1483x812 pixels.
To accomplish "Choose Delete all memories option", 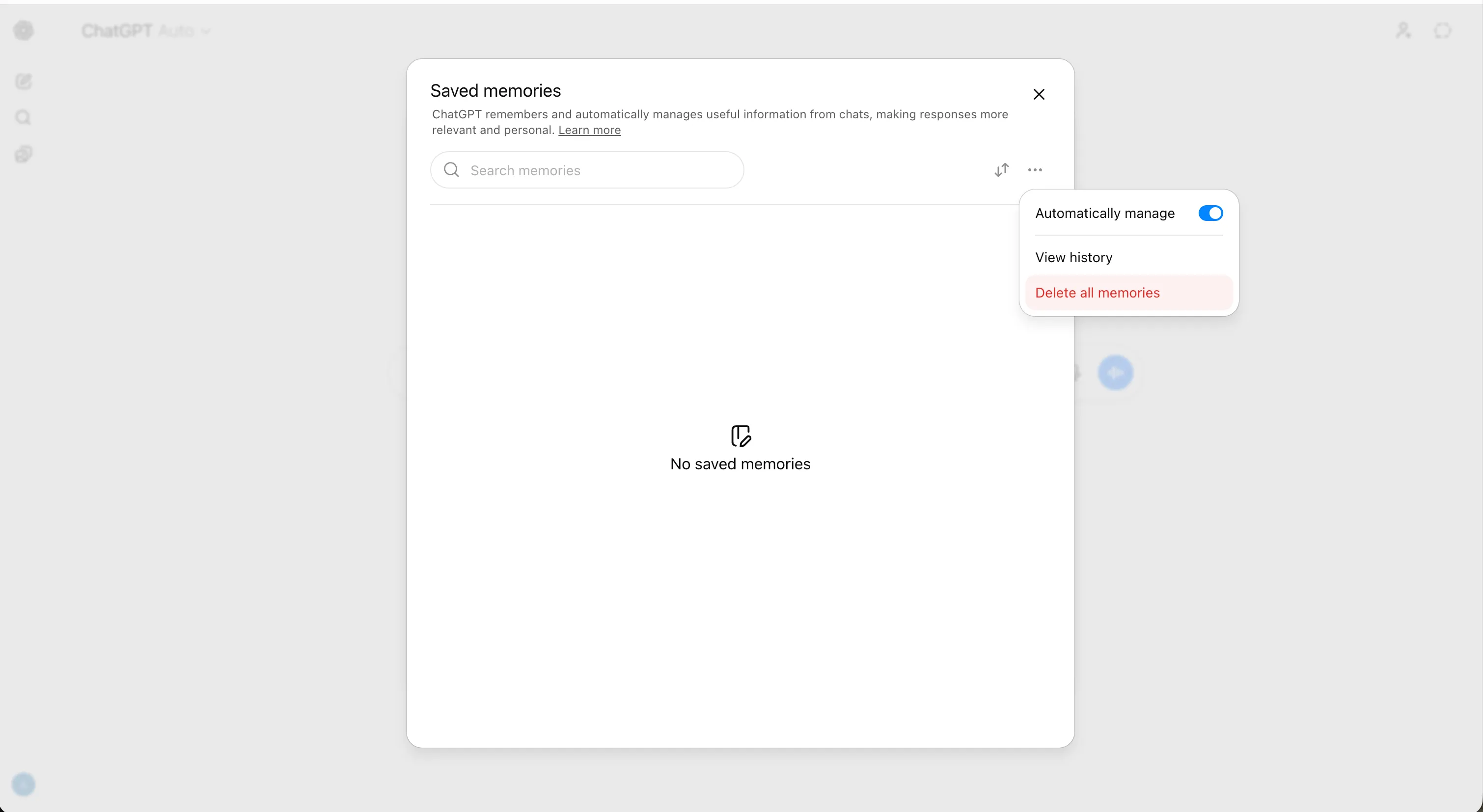I will [x=1097, y=292].
